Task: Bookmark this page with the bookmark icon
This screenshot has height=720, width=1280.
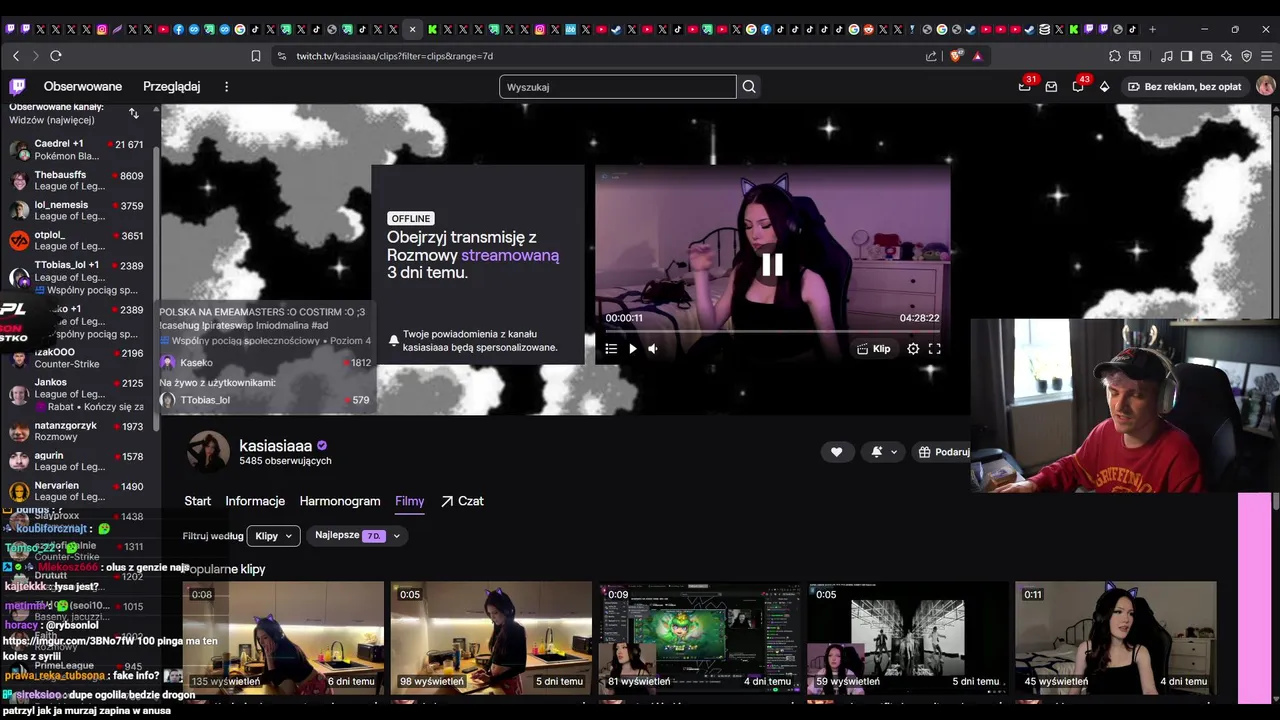Action: point(256,56)
